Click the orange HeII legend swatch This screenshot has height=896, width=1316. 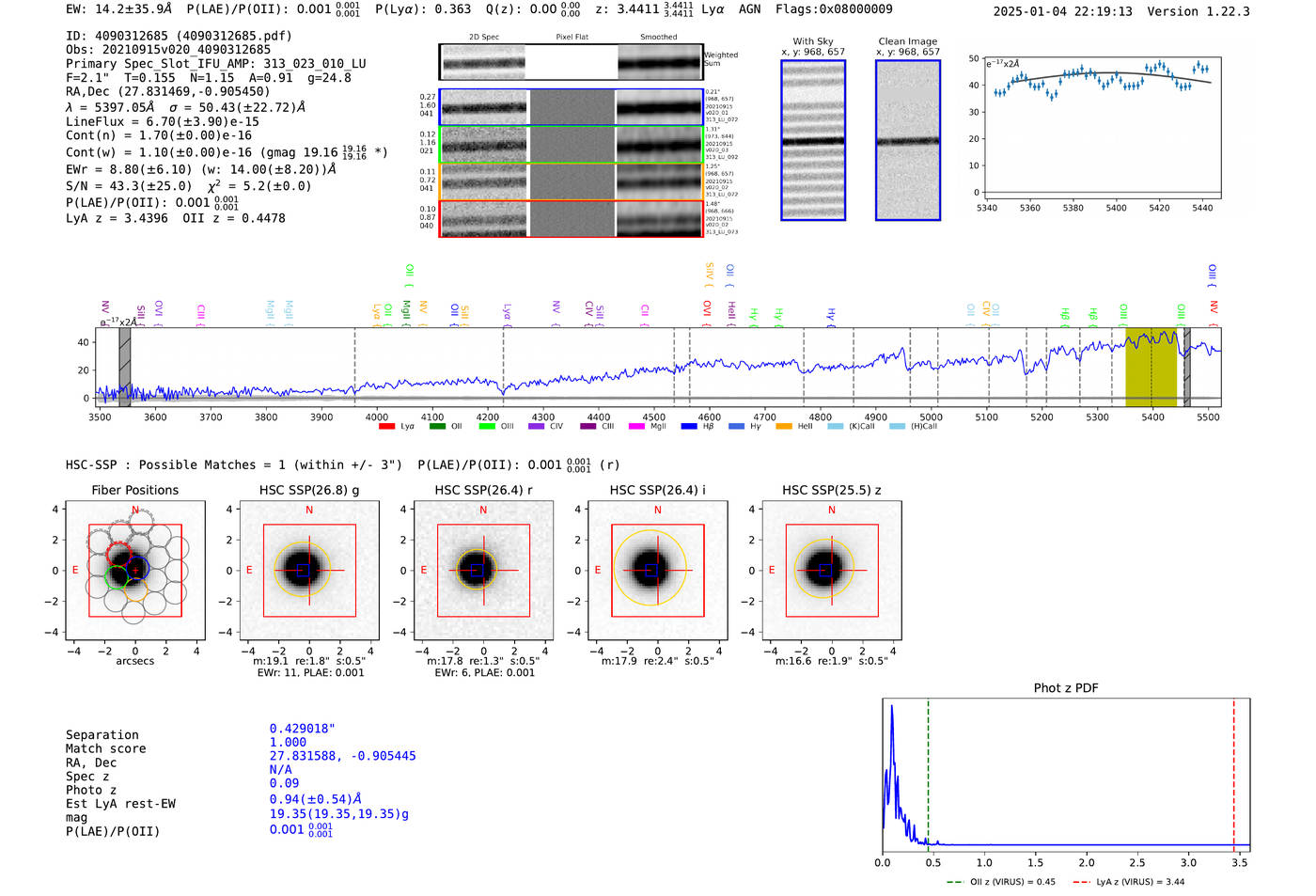(x=784, y=427)
